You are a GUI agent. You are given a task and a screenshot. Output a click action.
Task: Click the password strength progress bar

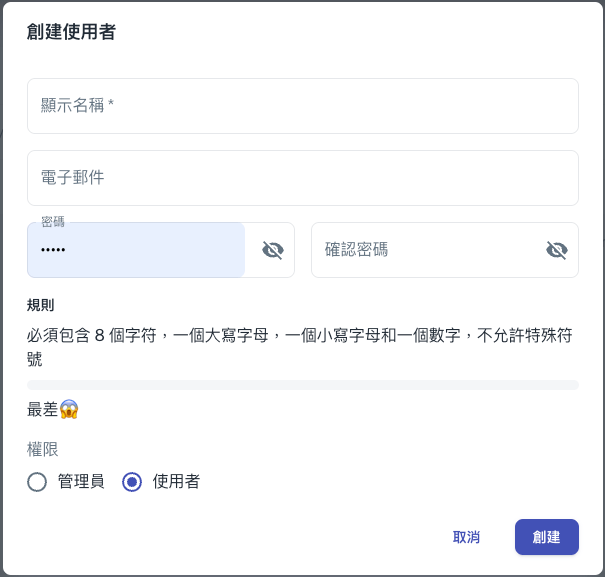302,385
